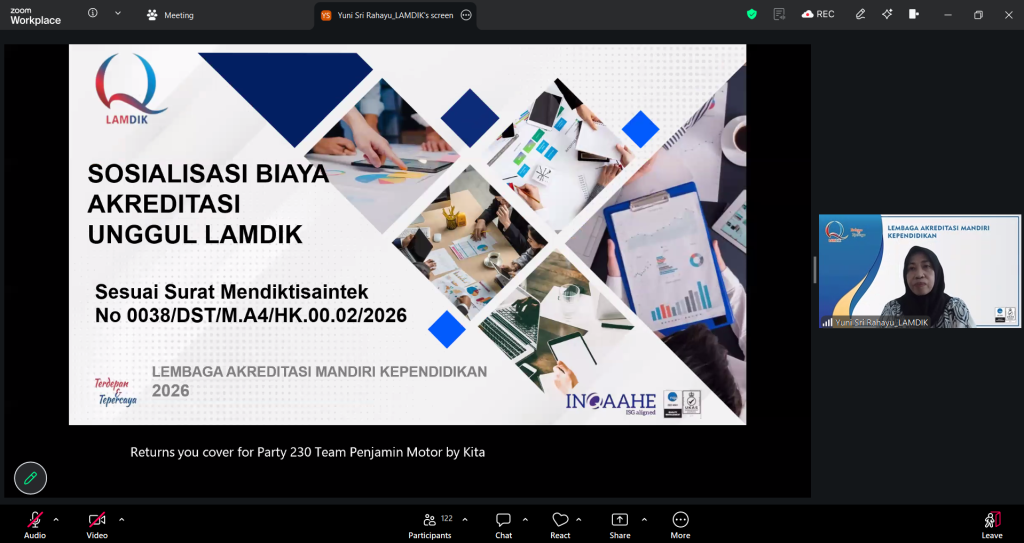Click the text No 0038/DST/M.A4/HK.00.02/2026
1024x543 pixels.
click(x=251, y=316)
